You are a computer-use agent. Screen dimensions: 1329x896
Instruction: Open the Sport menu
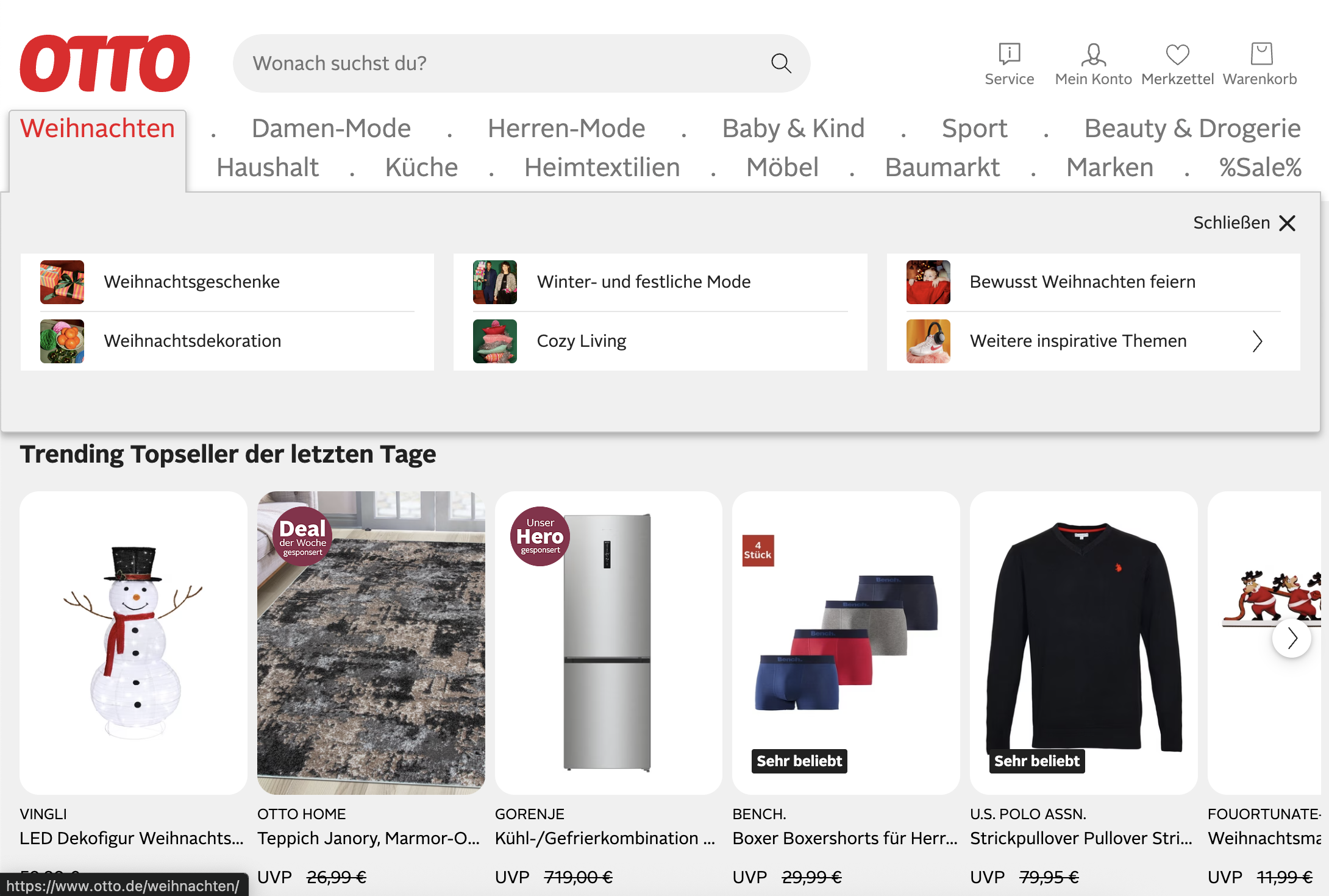point(974,129)
